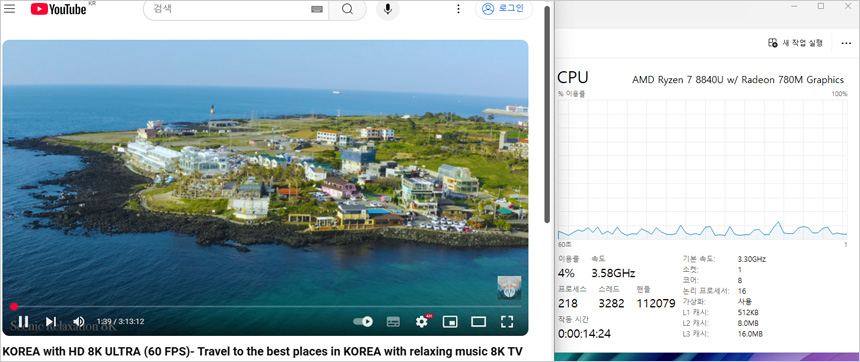Open the video quality settings gear
The height and width of the screenshot is (362, 860).
click(422, 321)
